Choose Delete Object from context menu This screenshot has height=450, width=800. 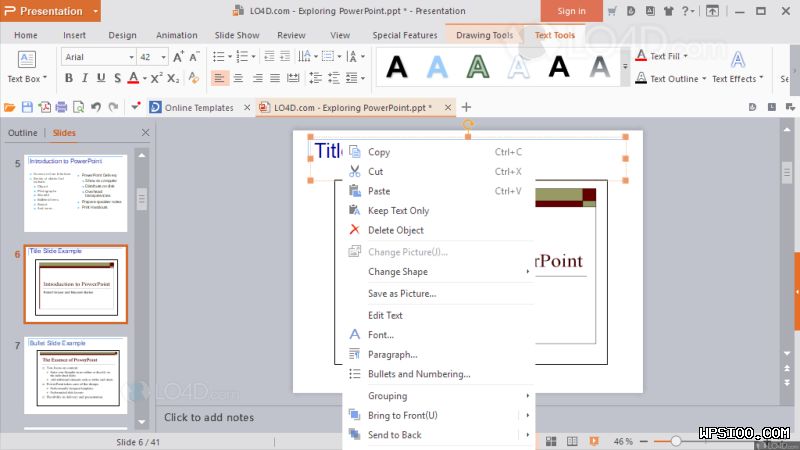click(x=395, y=230)
